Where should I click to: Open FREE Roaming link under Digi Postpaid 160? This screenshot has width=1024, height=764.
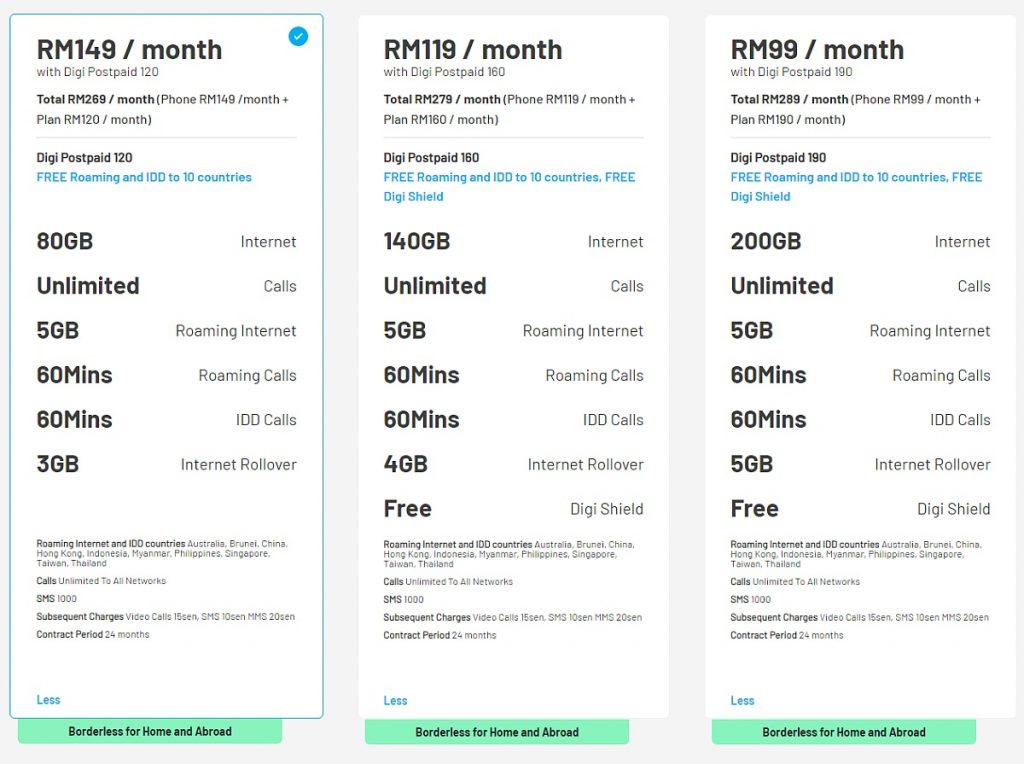point(509,187)
